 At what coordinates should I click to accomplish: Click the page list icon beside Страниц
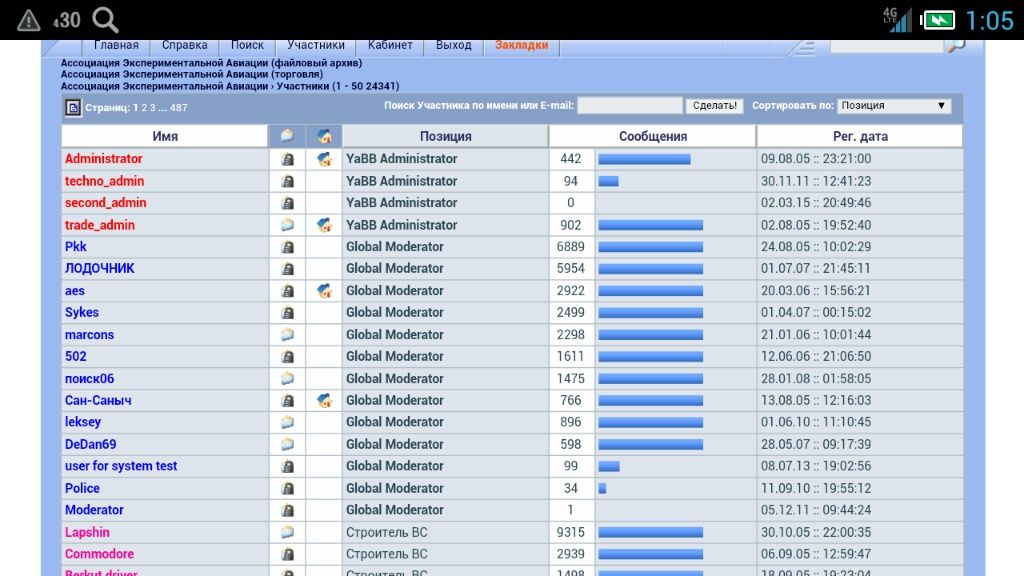point(73,107)
